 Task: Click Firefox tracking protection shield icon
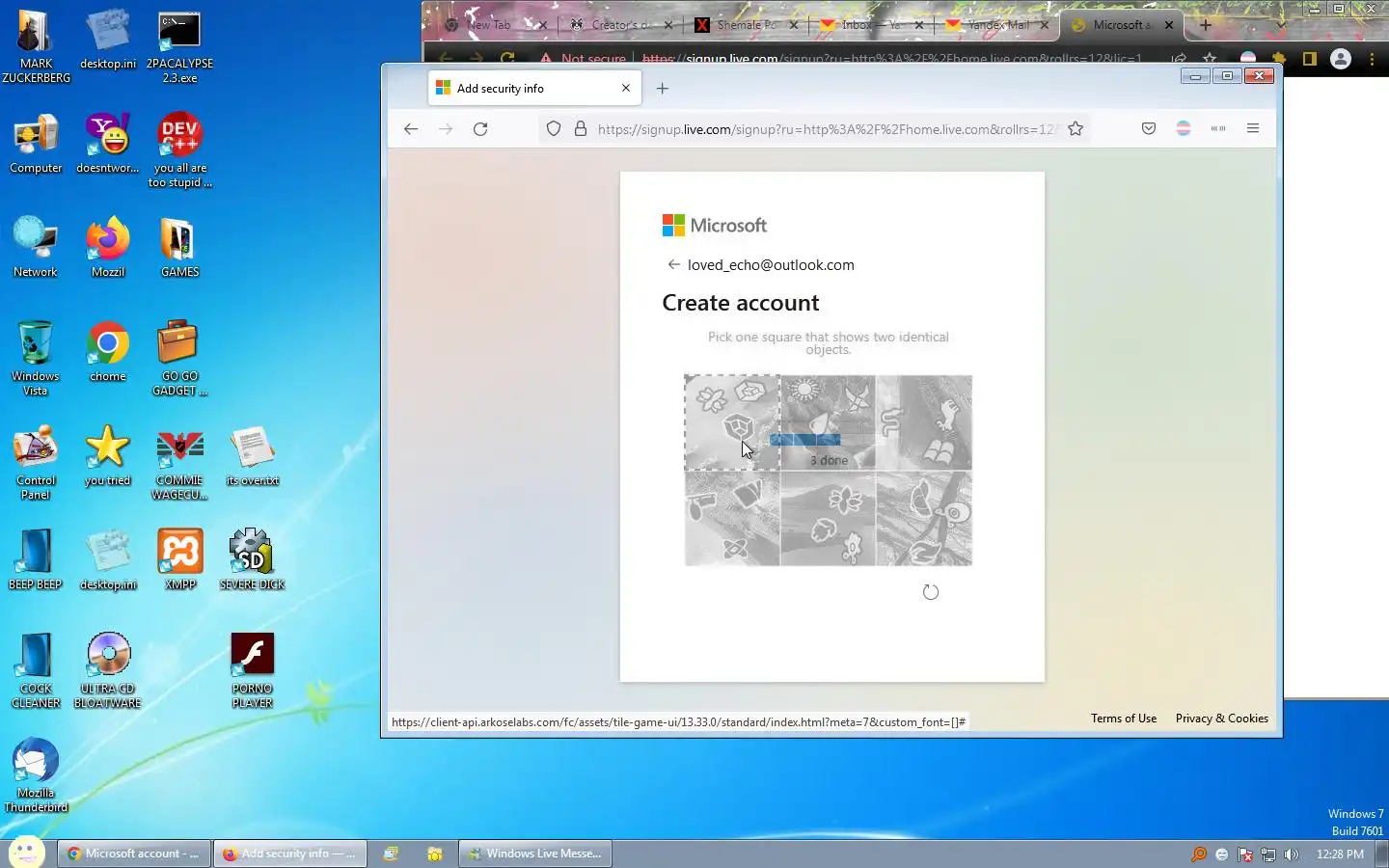(554, 128)
